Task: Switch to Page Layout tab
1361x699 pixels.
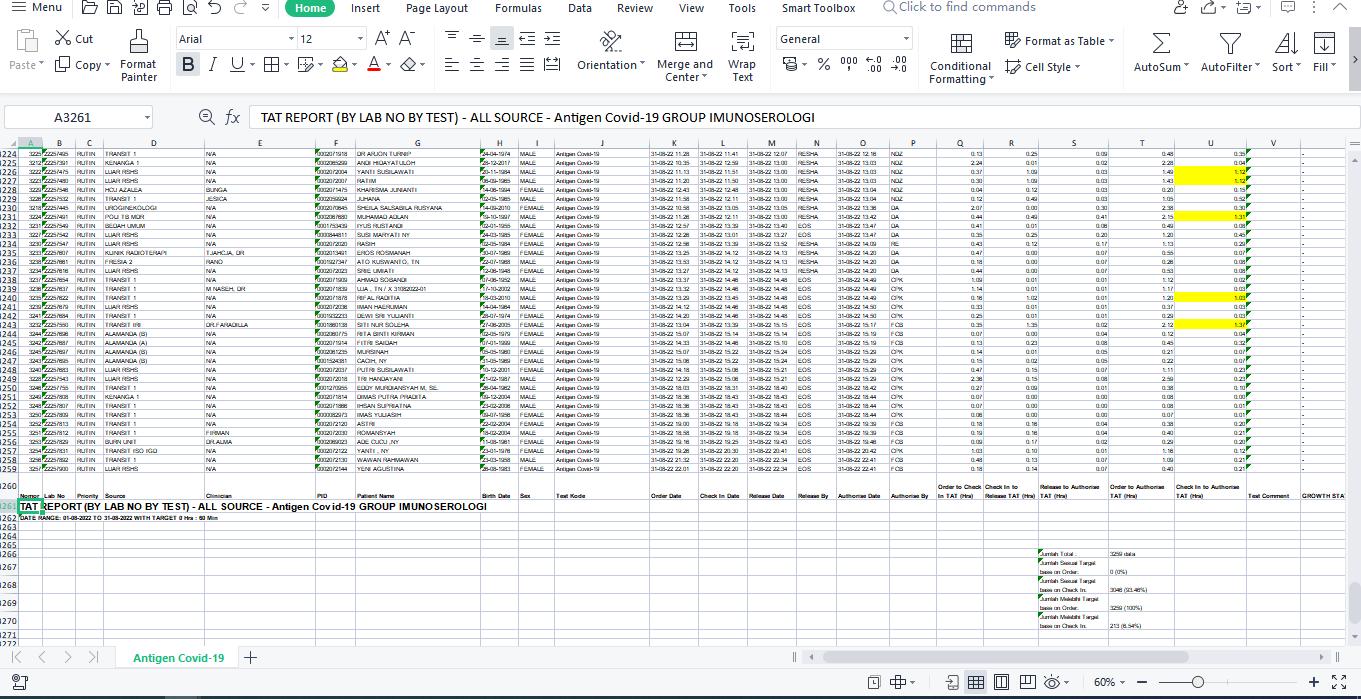Action: tap(437, 8)
